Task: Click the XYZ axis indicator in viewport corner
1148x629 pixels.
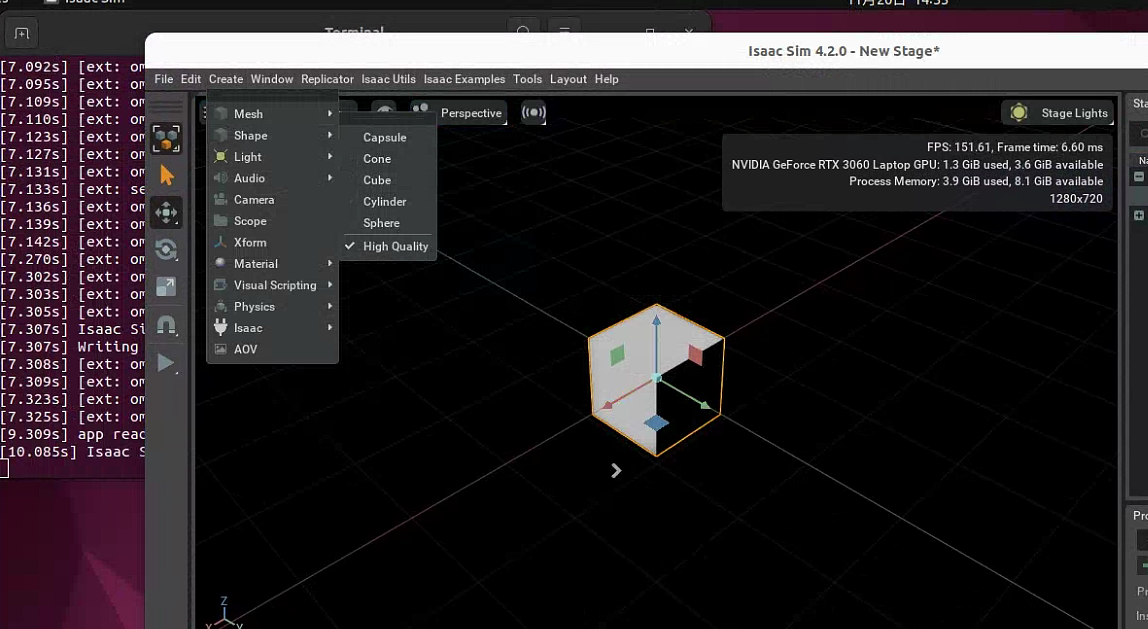Action: [x=224, y=614]
